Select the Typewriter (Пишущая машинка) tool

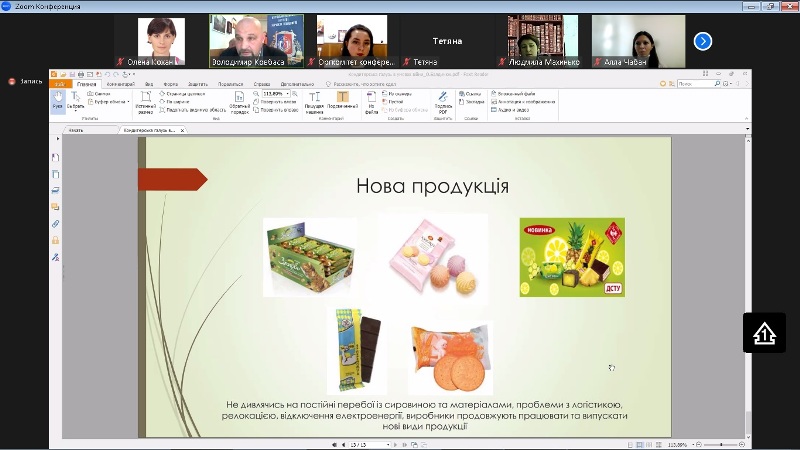314,102
